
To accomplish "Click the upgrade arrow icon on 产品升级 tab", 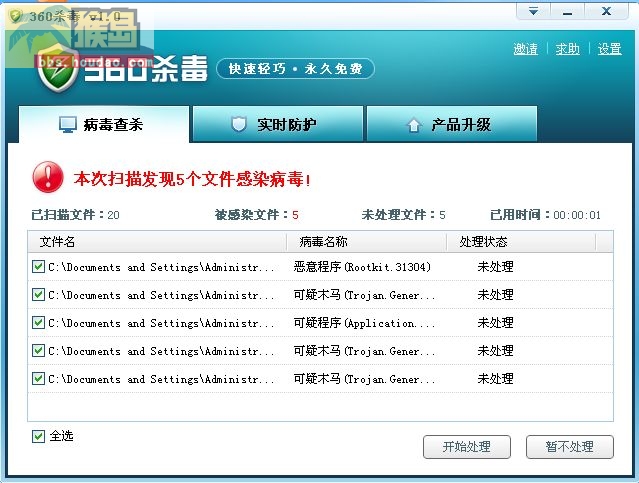I will [x=414, y=125].
